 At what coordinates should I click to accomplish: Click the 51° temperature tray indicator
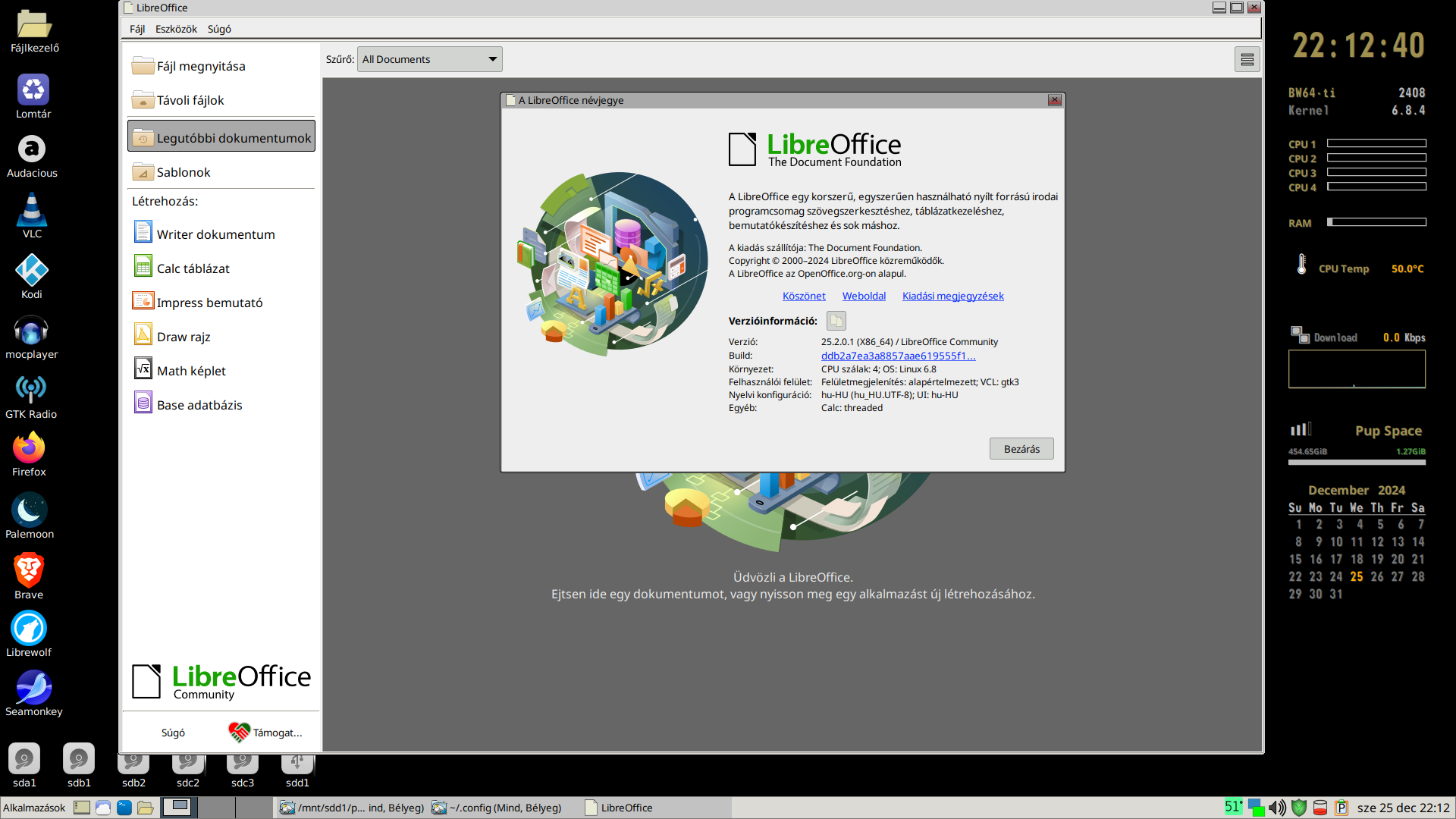coord(1234,807)
